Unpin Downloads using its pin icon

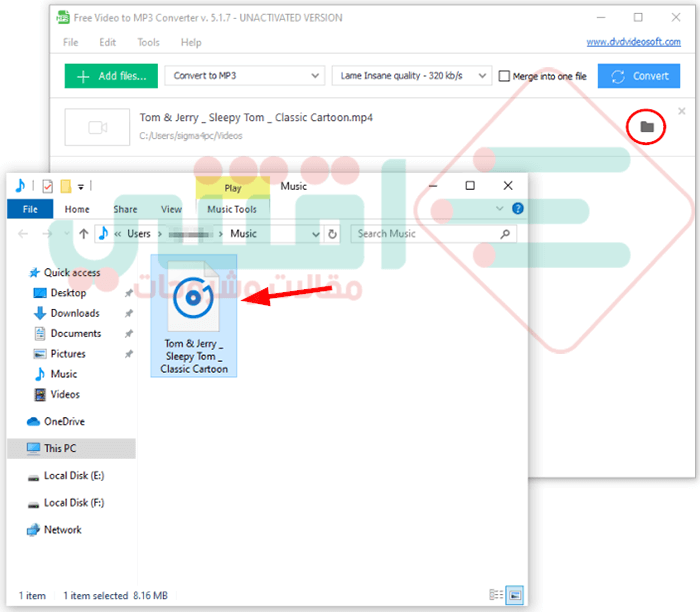click(x=129, y=313)
